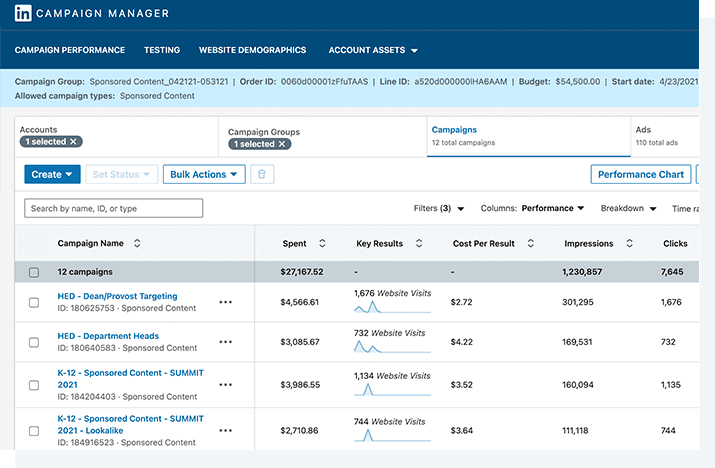The width and height of the screenshot is (715, 468).
Task: View Website Visits sparkline for Dean/Provost Targeting
Action: [392, 307]
